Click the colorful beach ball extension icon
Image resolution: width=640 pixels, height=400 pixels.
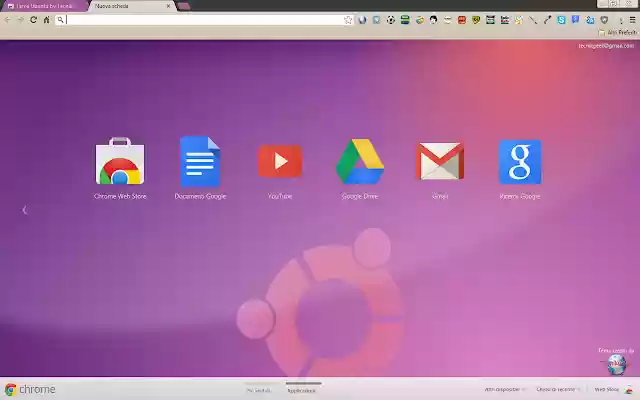point(419,20)
